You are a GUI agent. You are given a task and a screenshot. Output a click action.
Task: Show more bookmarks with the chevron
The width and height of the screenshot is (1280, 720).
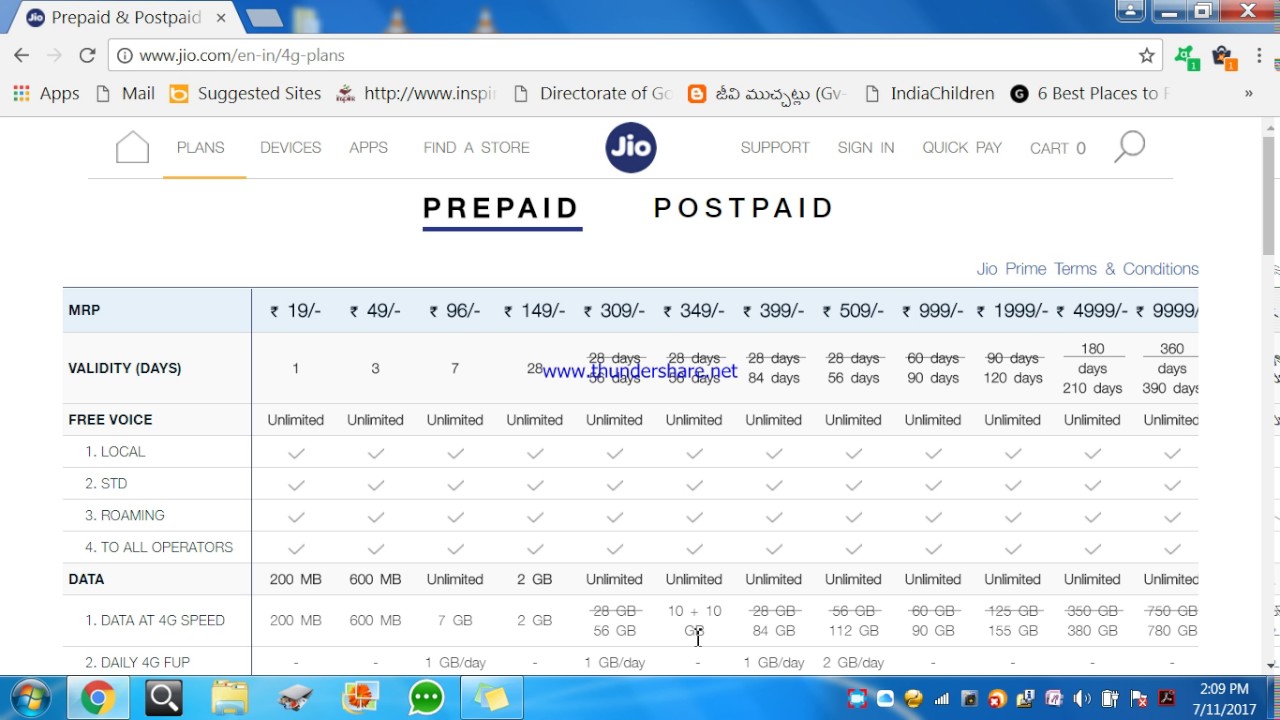pyautogui.click(x=1248, y=93)
